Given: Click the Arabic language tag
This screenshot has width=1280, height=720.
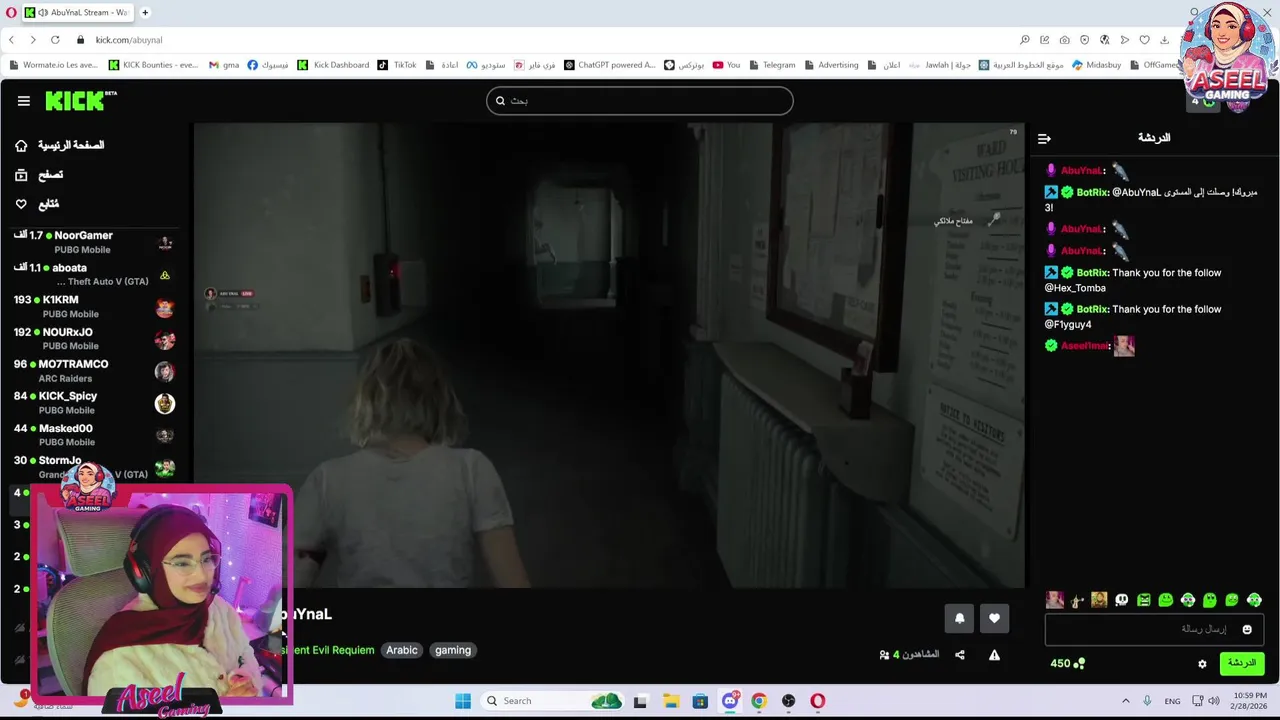Looking at the screenshot, I should point(402,650).
